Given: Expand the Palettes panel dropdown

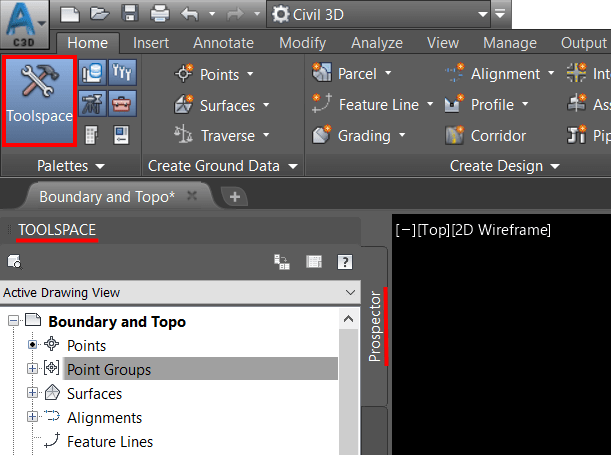Looking at the screenshot, I should click(x=71, y=166).
